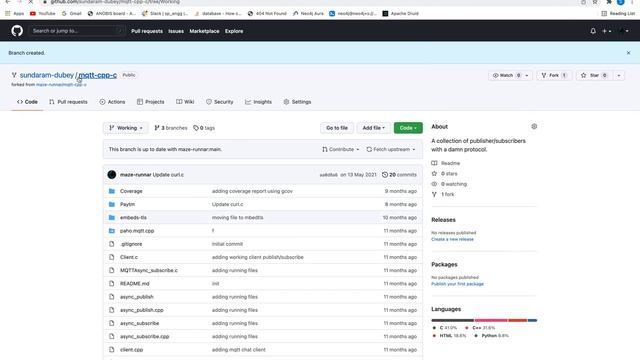Open the plus create-new menu

607,31
